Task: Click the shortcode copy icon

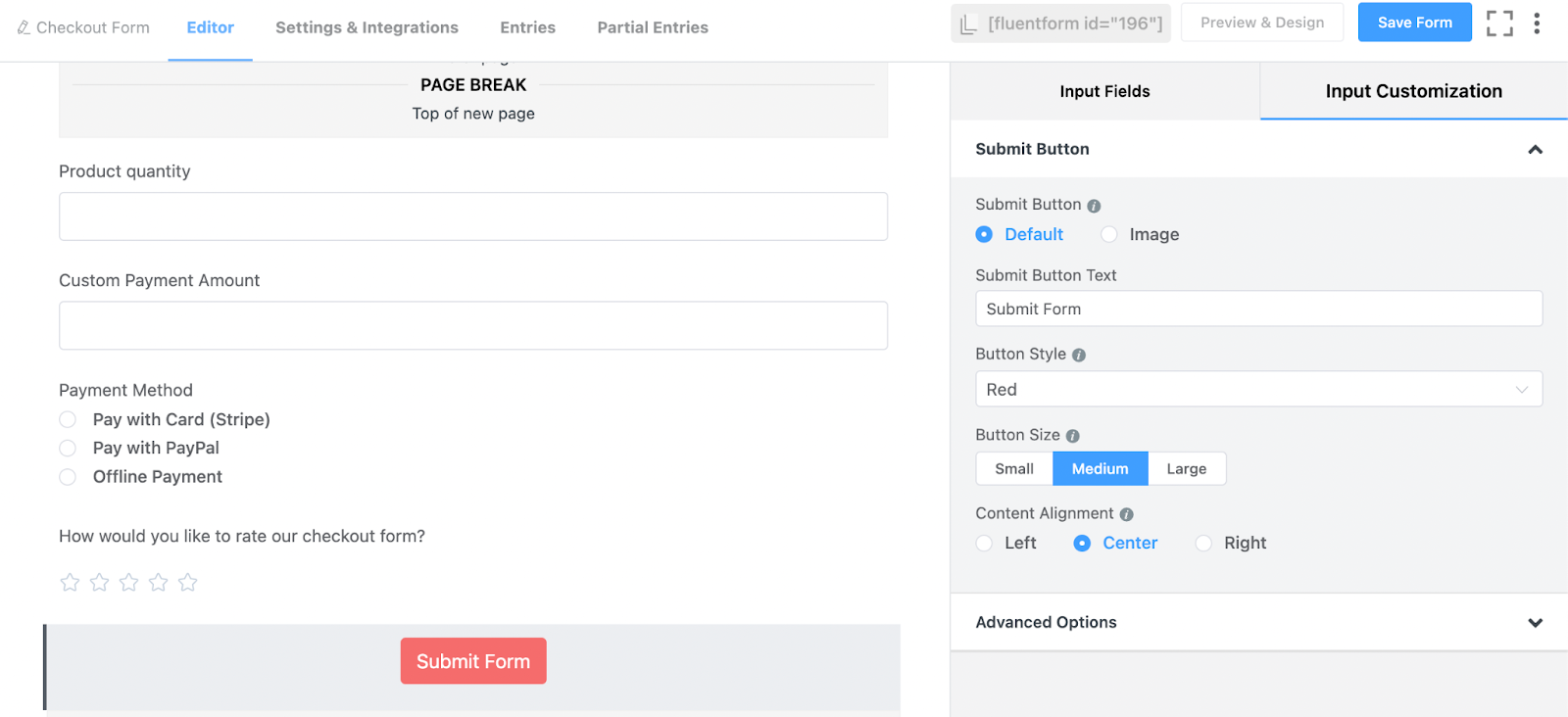Action: (968, 24)
